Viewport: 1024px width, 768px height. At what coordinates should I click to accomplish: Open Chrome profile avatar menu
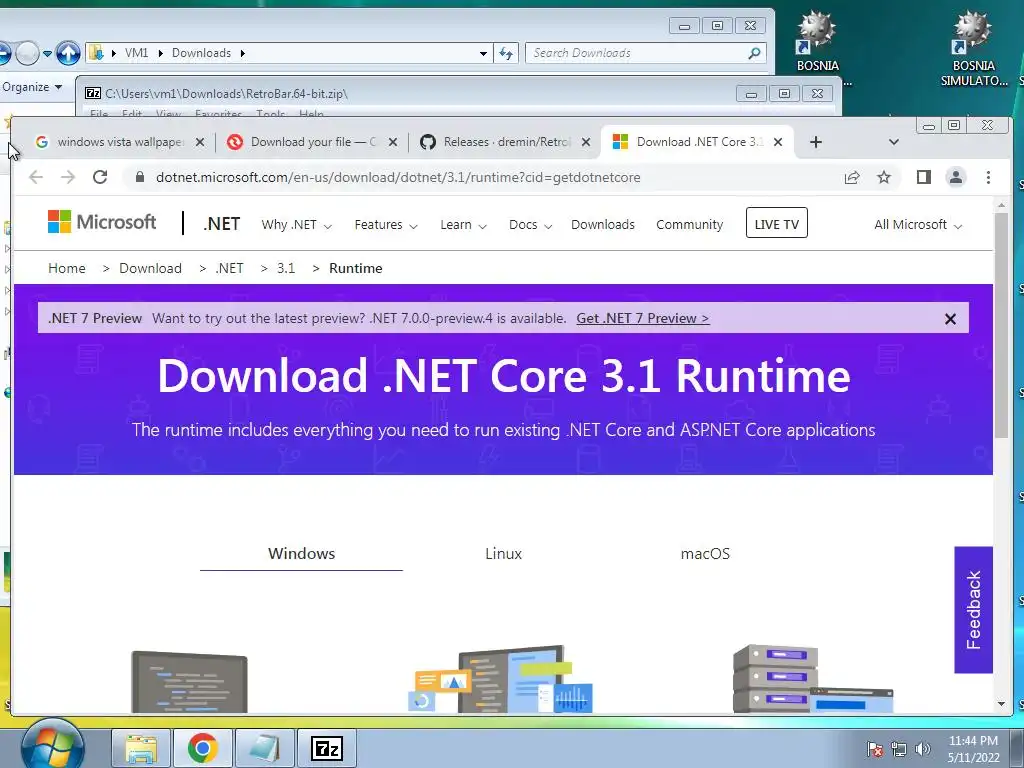coord(955,177)
